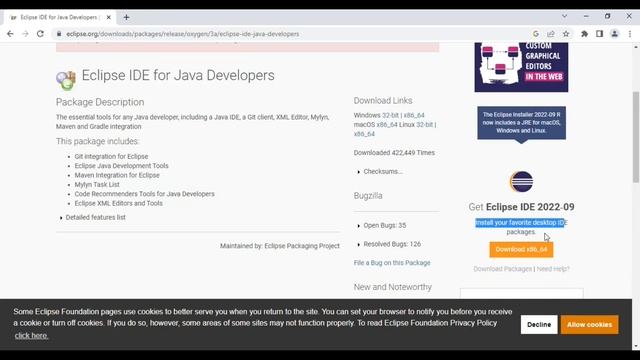Screen dimensions: 640x360
Task: Click the Allow cookies button
Action: [589, 324]
